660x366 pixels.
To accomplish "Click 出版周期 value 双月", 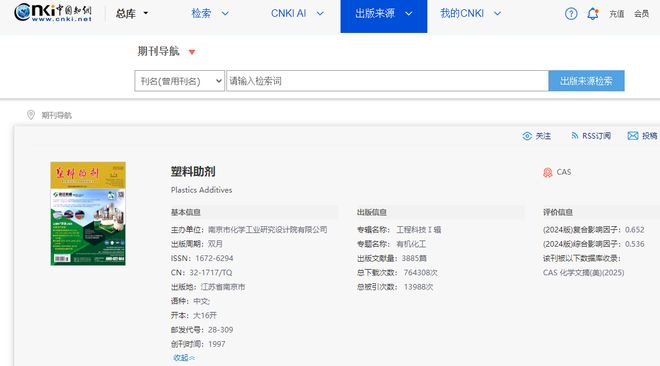I will pos(215,244).
